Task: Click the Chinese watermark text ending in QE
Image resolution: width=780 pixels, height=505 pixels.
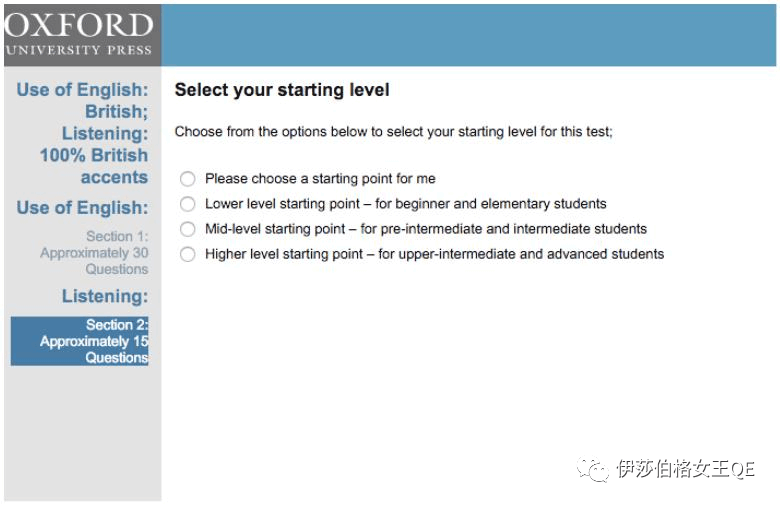Action: click(685, 469)
